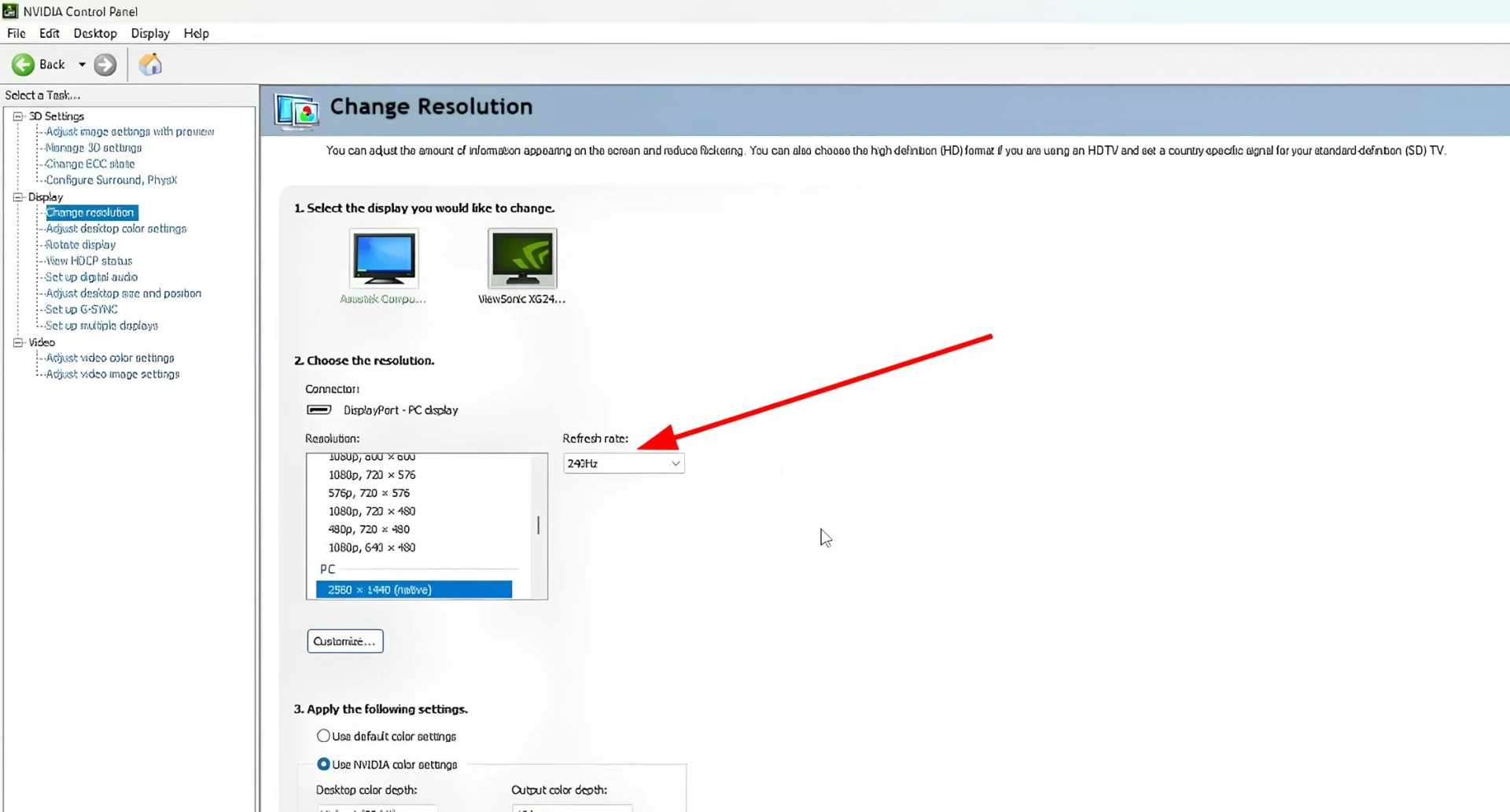This screenshot has width=1510, height=812.
Task: Open Adjust video color settings
Action: point(110,358)
